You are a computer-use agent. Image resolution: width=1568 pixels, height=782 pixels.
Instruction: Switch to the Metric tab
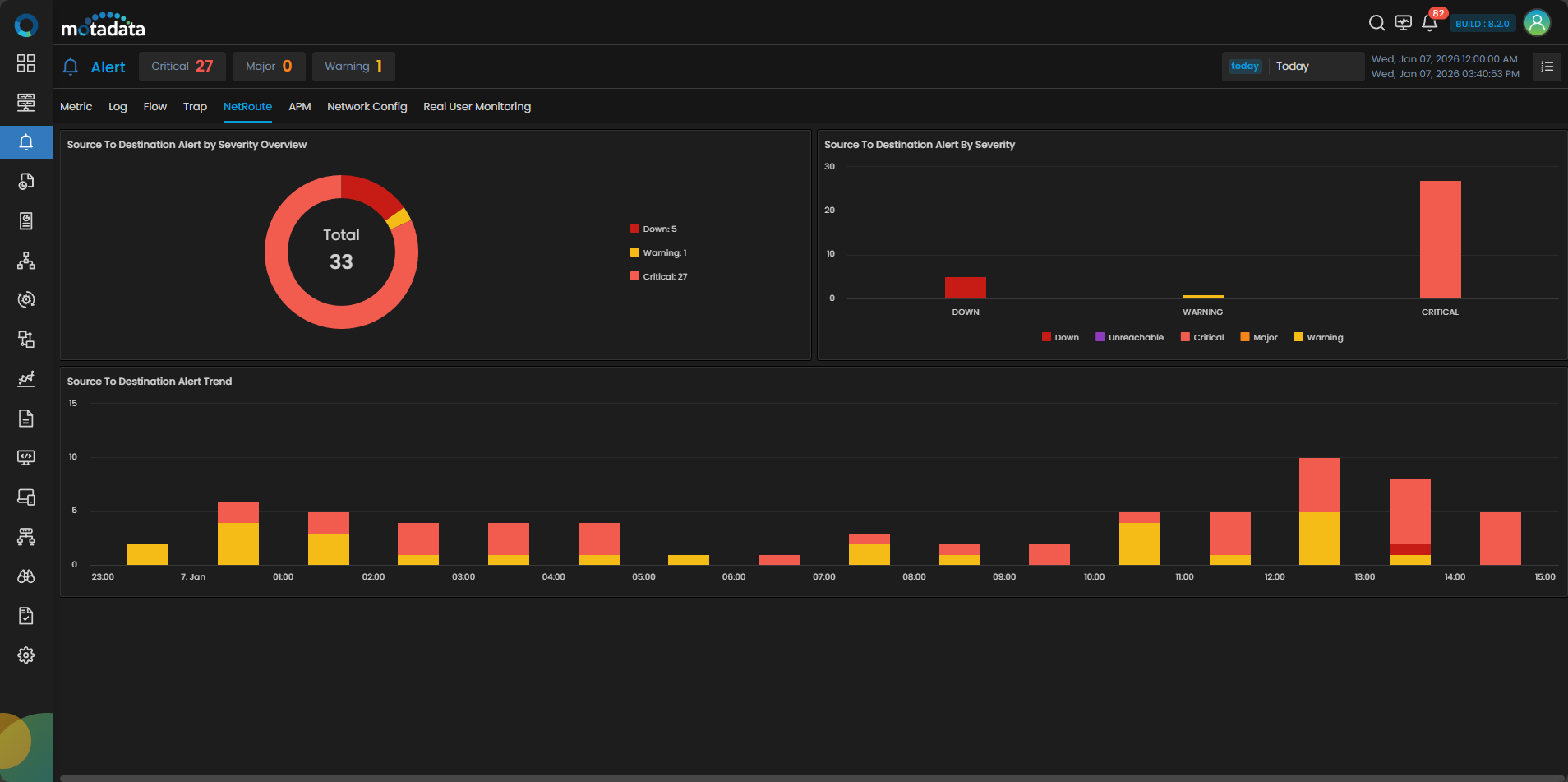click(x=76, y=107)
